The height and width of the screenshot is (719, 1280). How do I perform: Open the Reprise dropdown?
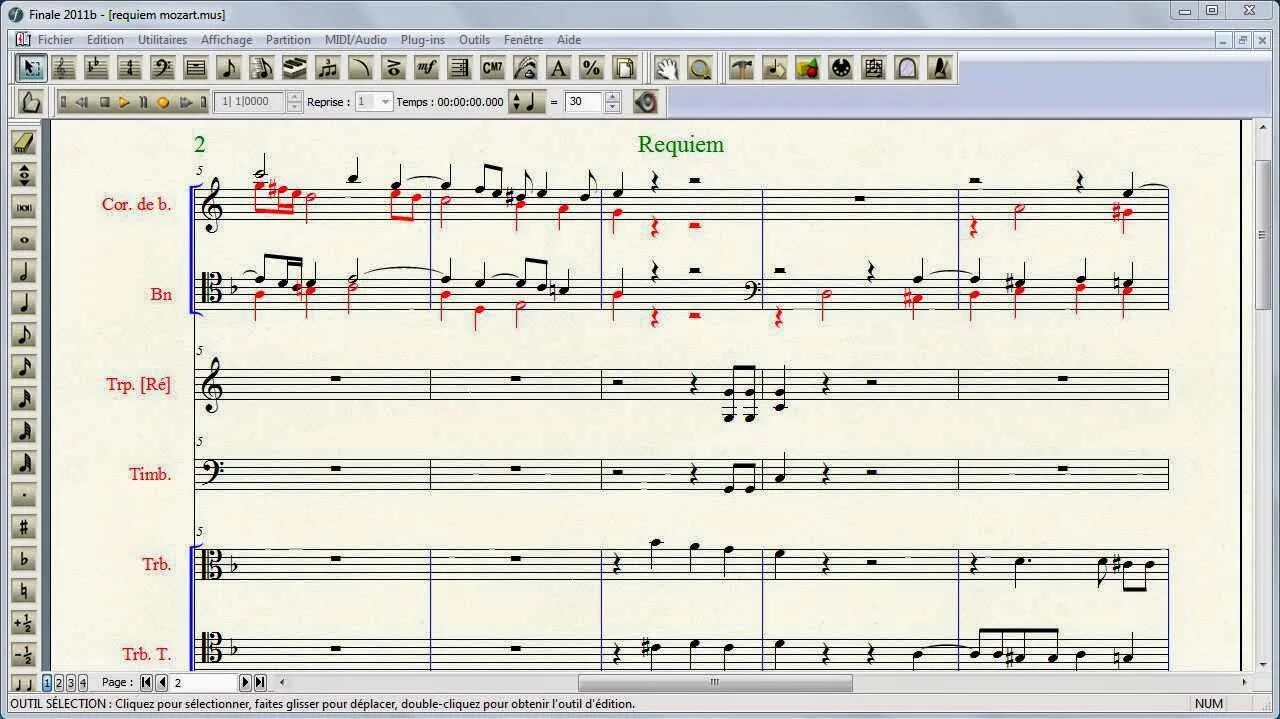(386, 102)
